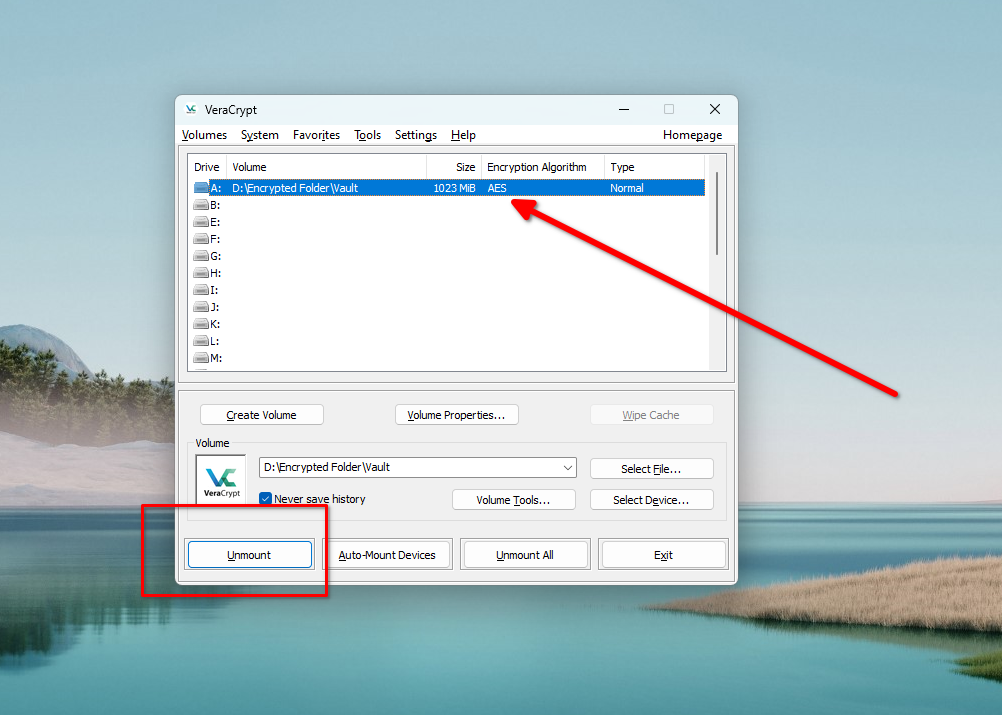Open Volume Properties dialog

click(x=456, y=415)
